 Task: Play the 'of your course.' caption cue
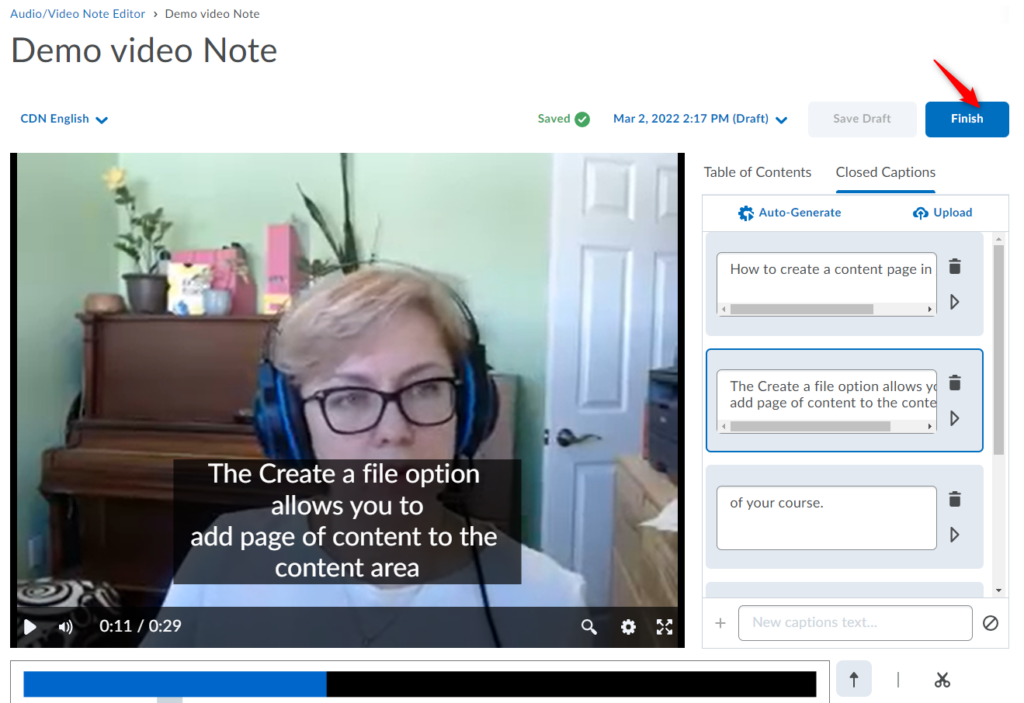click(955, 535)
